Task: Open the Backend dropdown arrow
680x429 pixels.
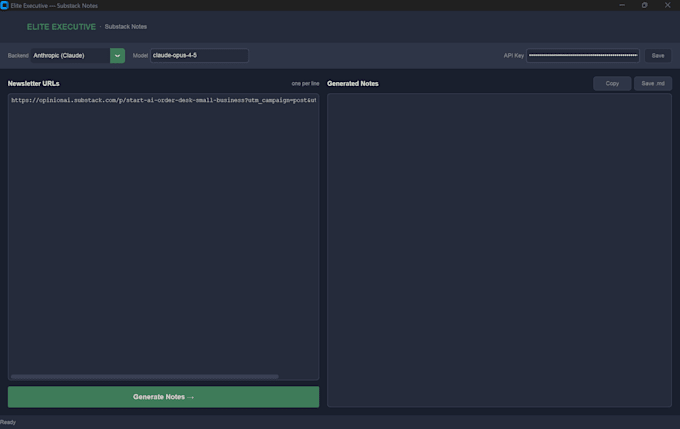Action: pos(117,56)
